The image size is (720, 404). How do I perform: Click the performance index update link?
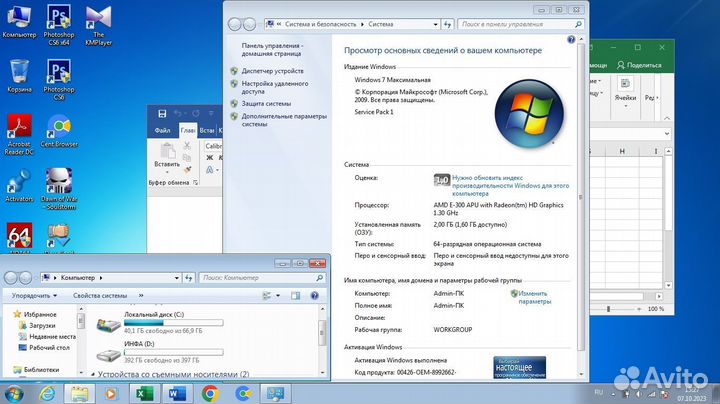click(510, 185)
